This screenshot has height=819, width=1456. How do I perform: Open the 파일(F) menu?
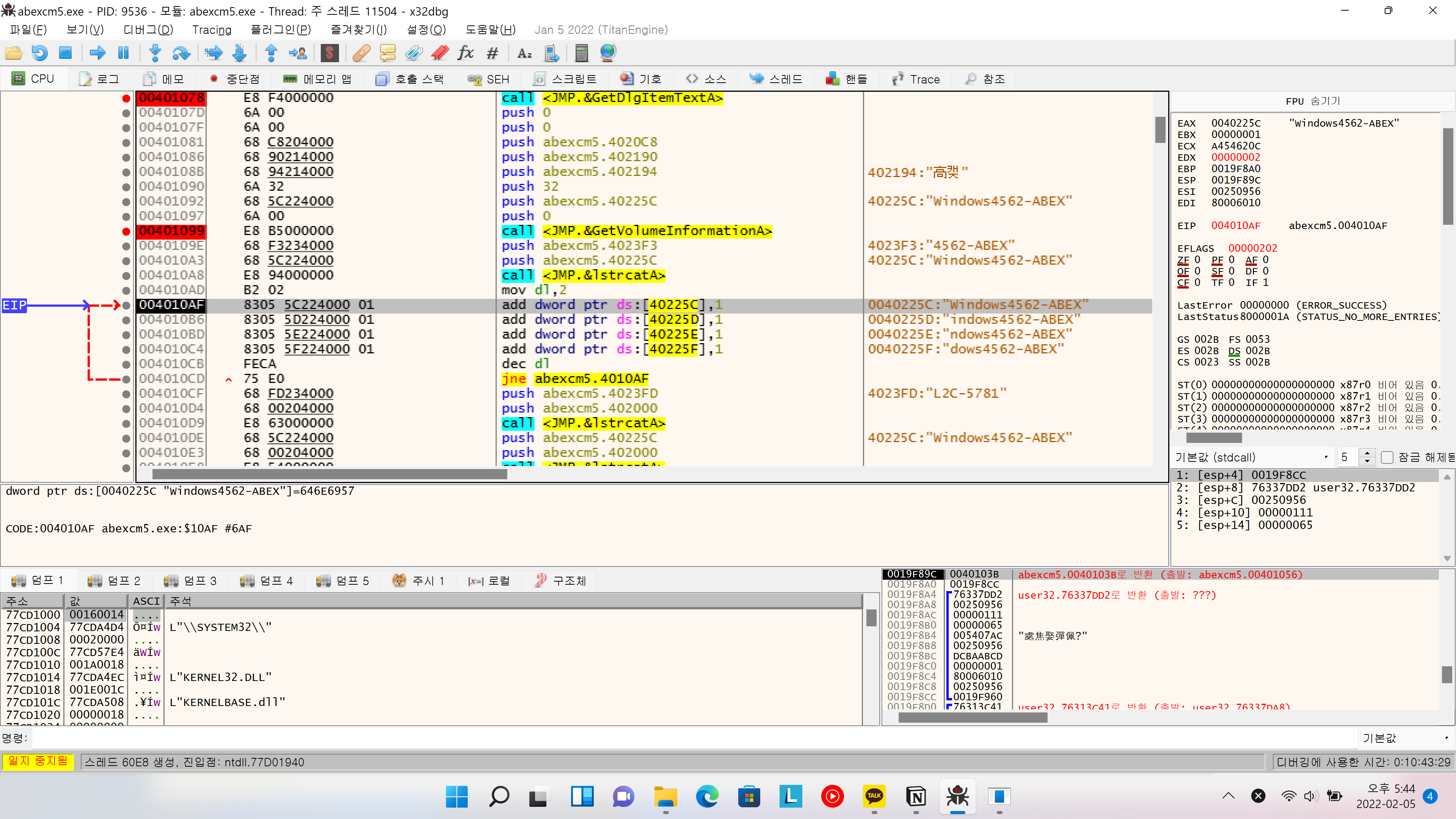[x=28, y=30]
